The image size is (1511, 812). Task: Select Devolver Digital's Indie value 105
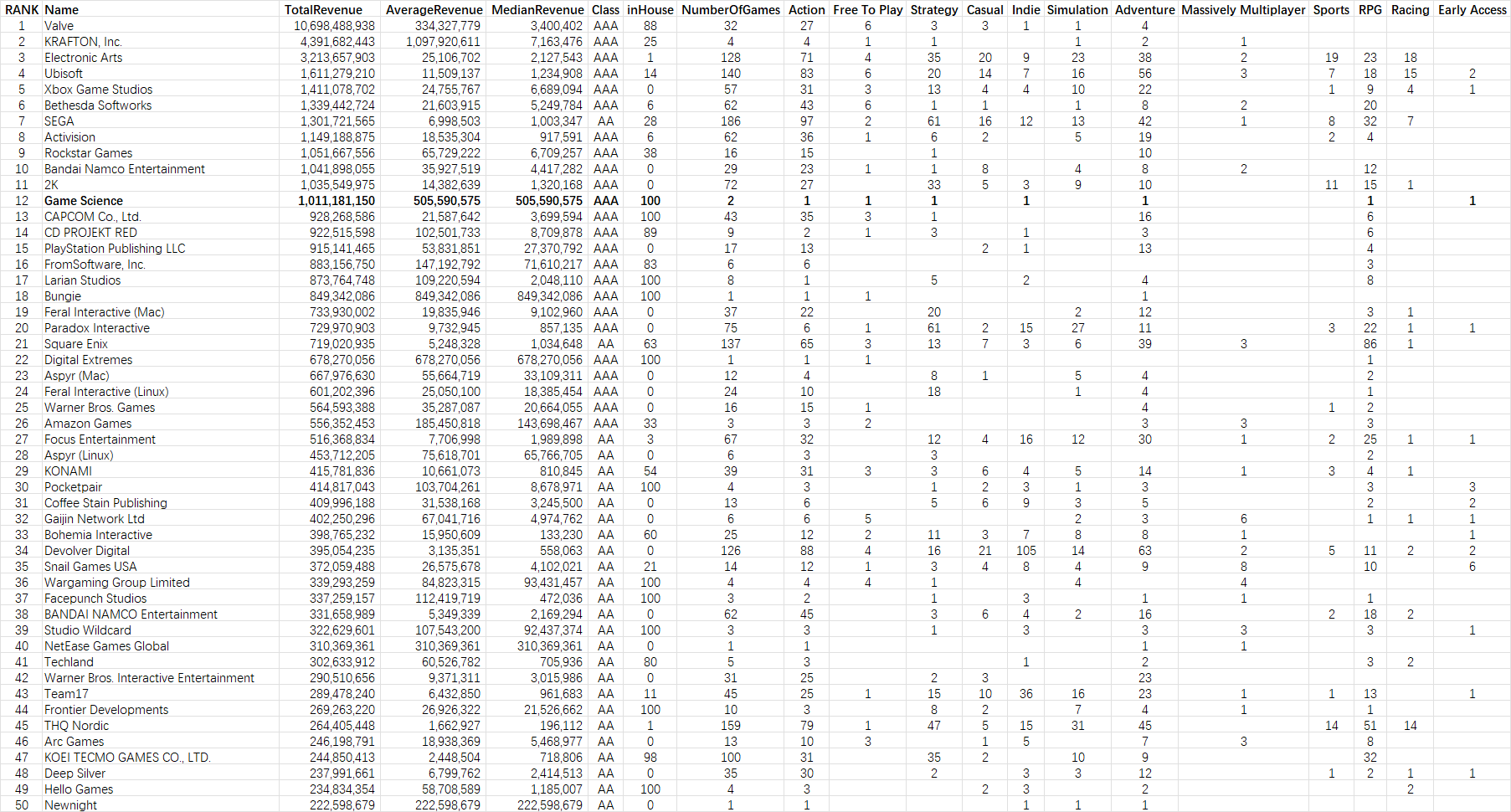point(1026,551)
